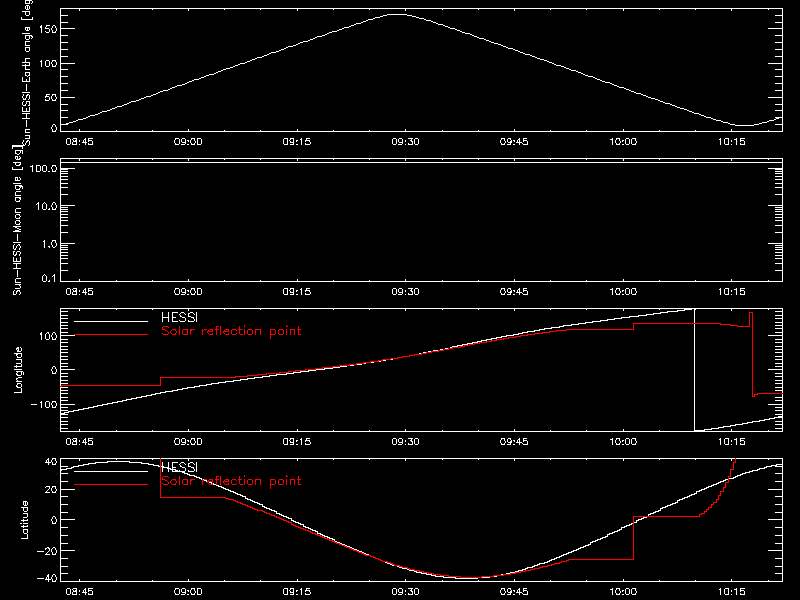Click the HESSI legend entry in the Longitude plot
Image resolution: width=800 pixels, height=600 pixels.
(179, 317)
